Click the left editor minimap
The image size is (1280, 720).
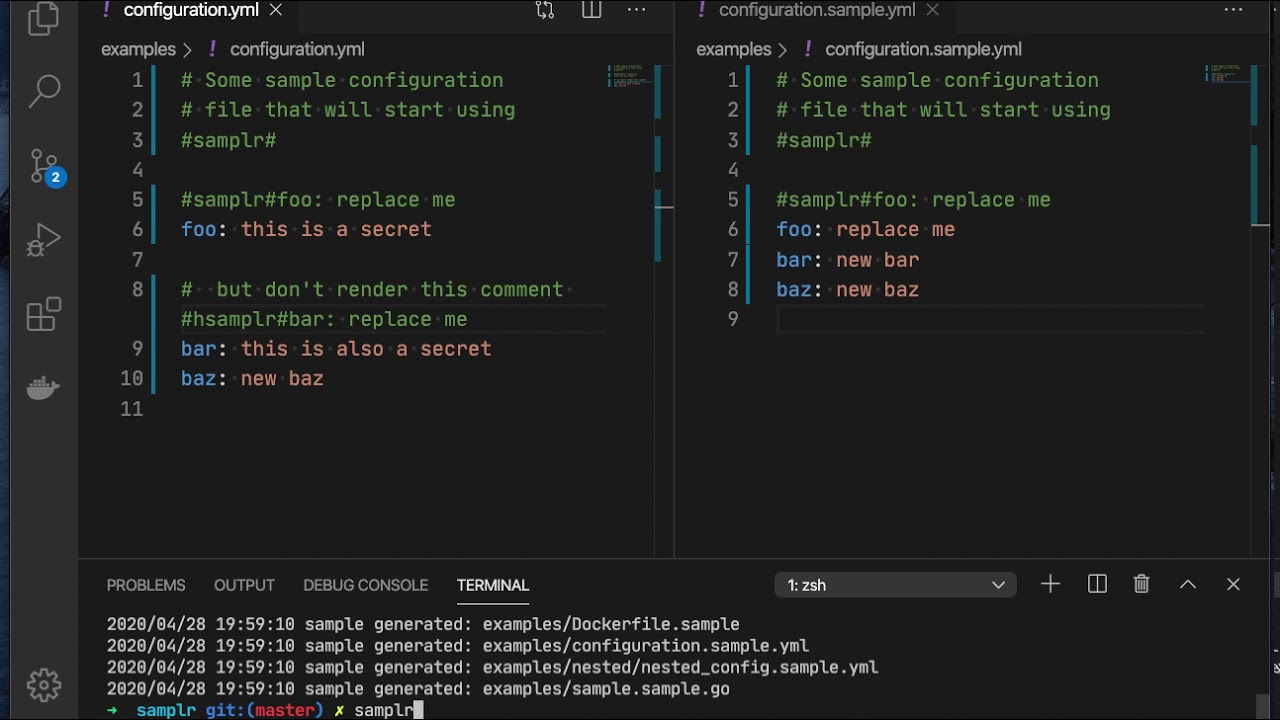pos(630,77)
